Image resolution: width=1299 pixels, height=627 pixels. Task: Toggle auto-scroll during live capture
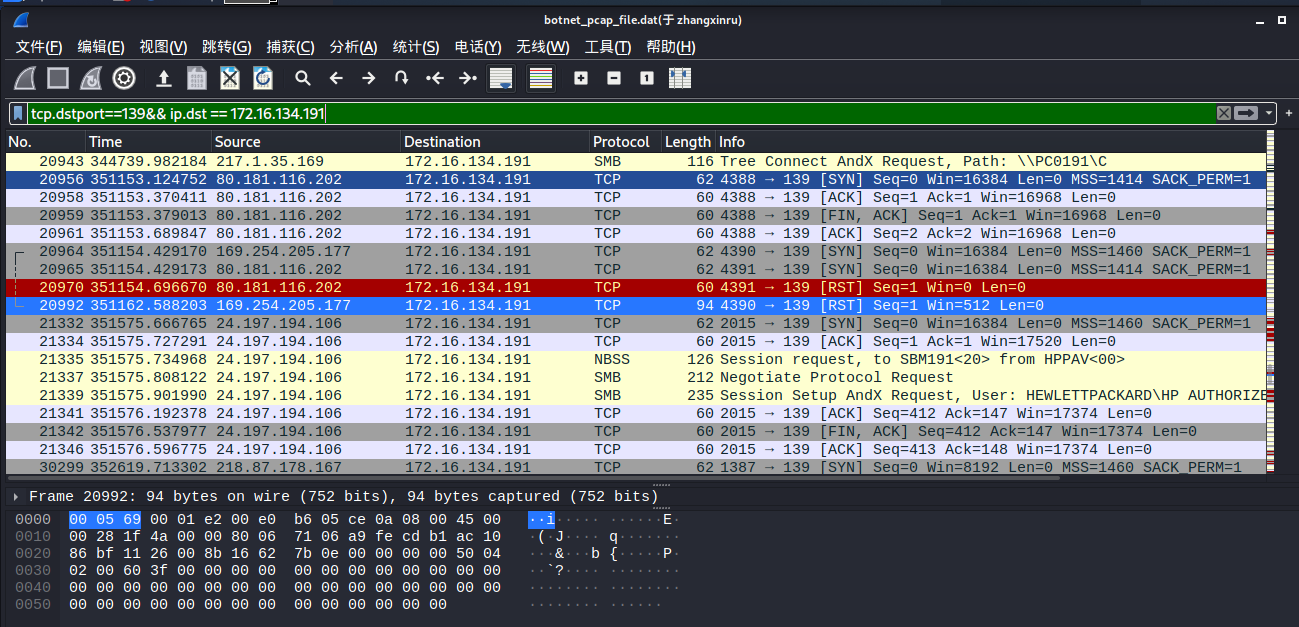tap(501, 78)
